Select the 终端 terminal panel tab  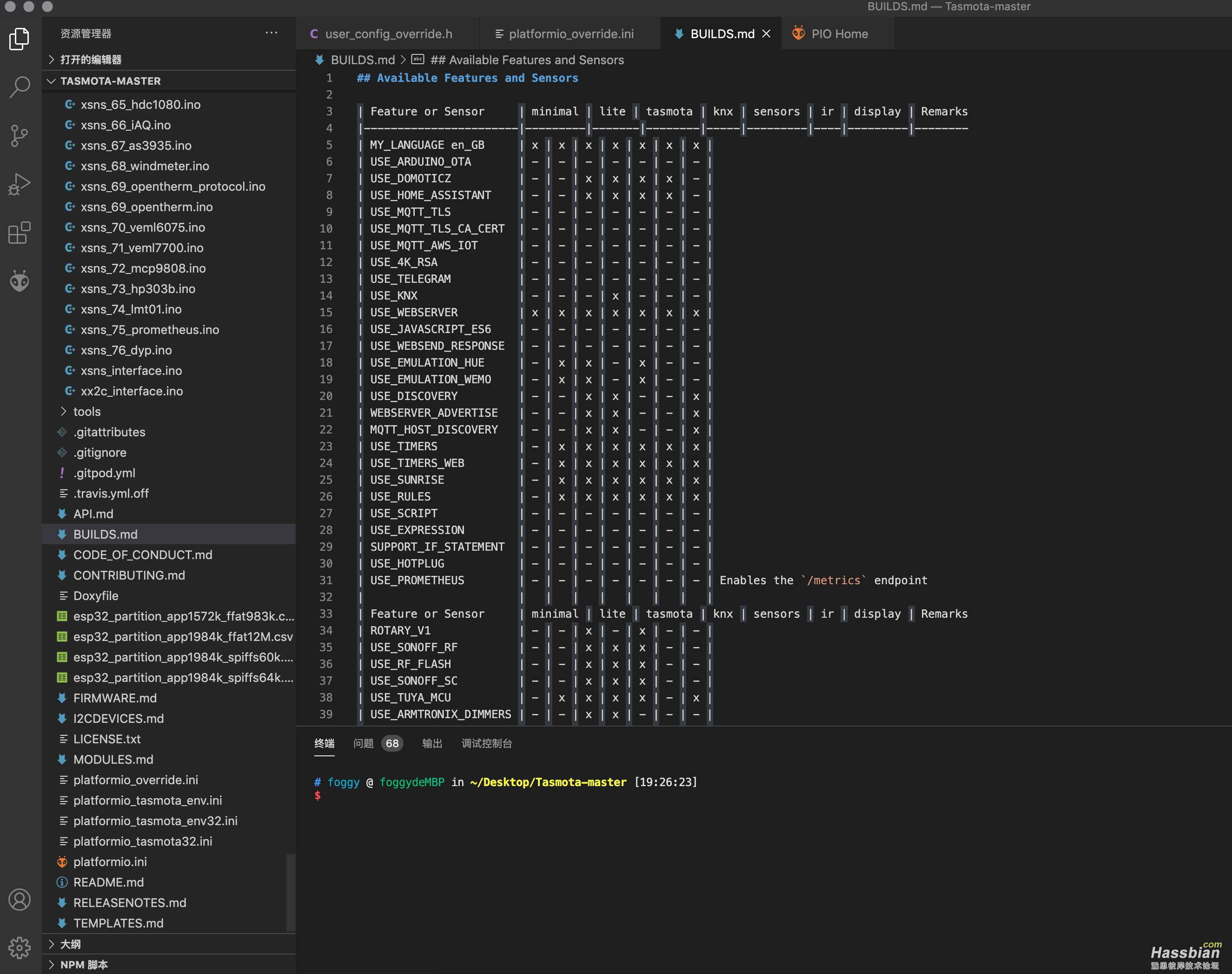[324, 743]
